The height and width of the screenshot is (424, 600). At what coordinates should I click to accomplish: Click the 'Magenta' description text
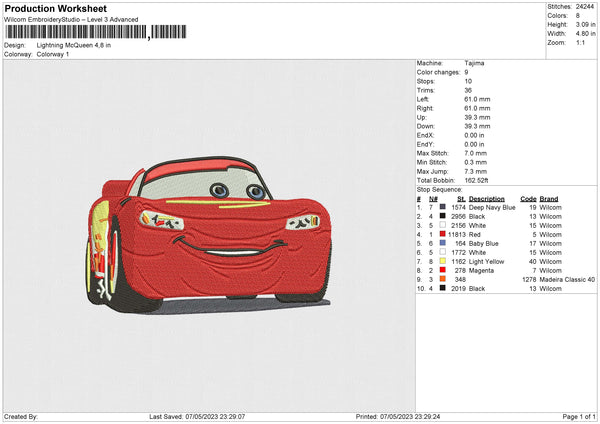[481, 271]
